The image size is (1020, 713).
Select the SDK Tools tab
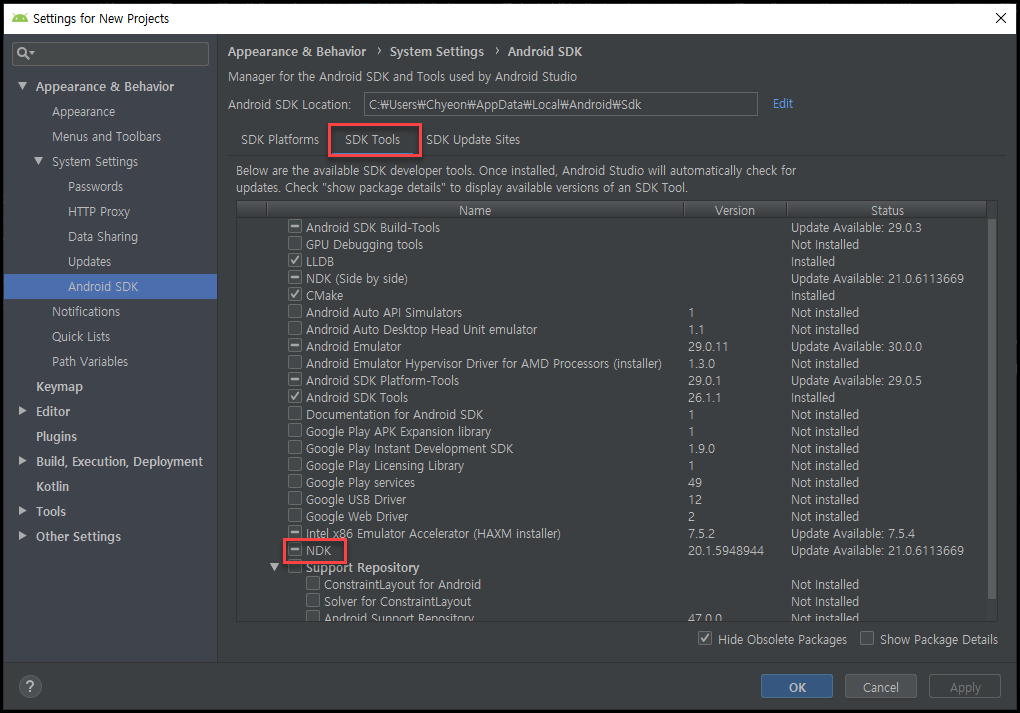[373, 140]
